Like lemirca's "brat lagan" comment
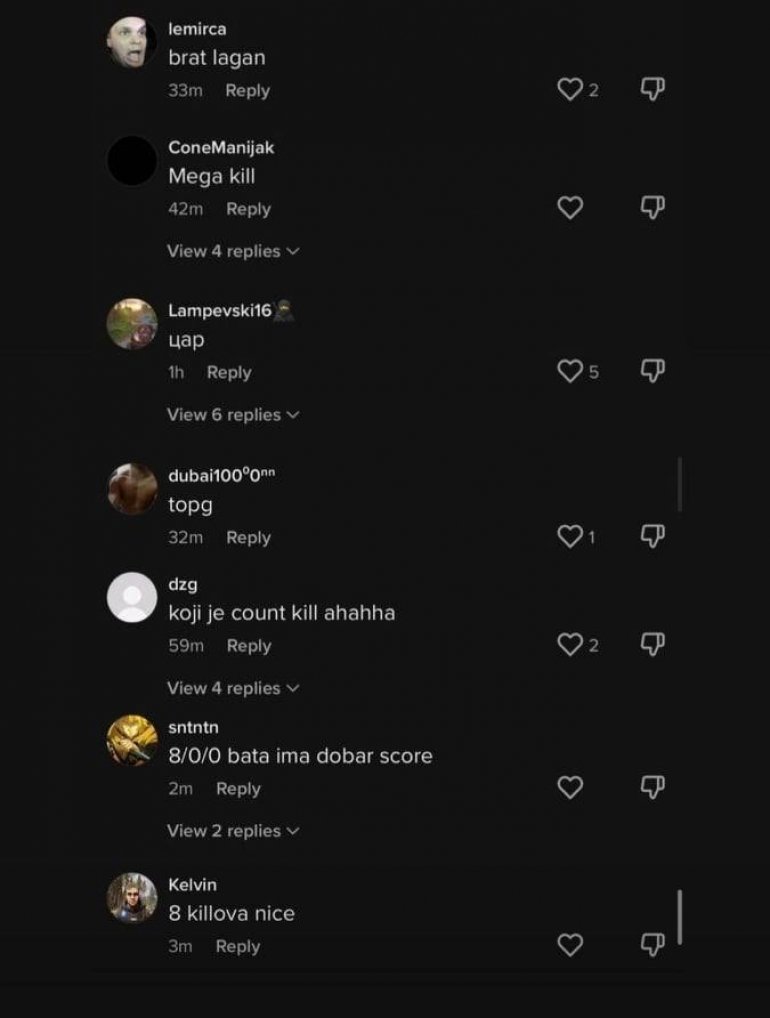Viewport: 770px width, 1018px height. [x=570, y=89]
